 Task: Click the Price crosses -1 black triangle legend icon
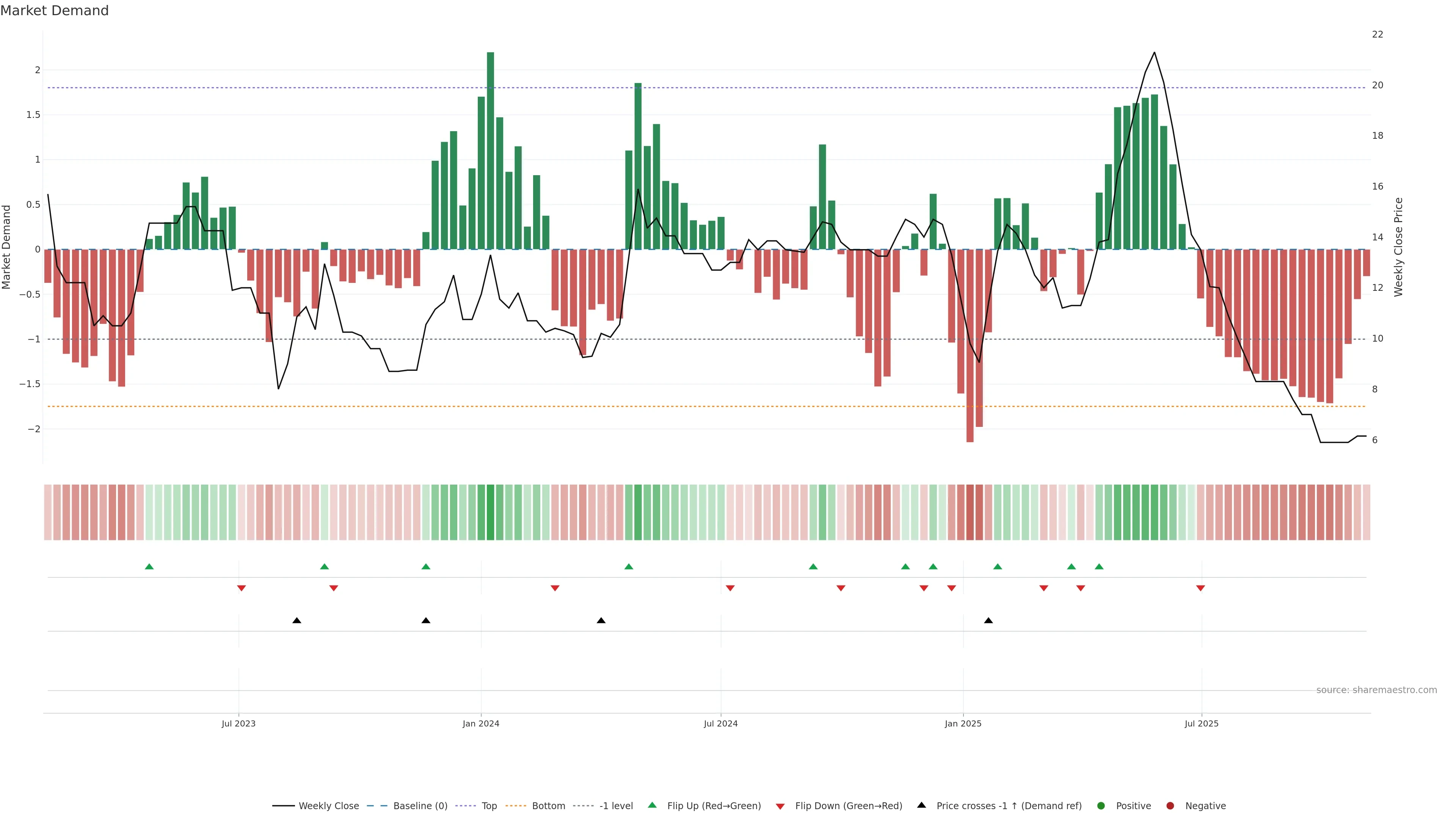pyautogui.click(x=921, y=805)
